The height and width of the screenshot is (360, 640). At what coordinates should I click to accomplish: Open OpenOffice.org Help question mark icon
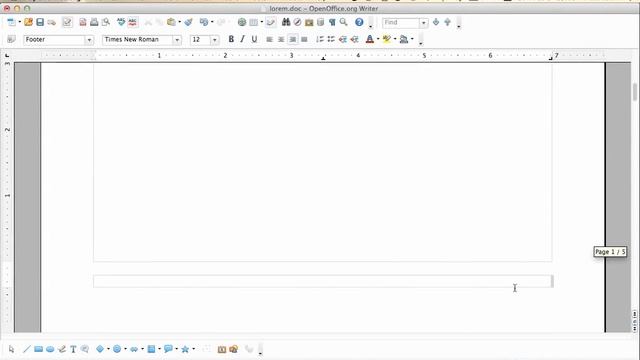[x=359, y=22]
